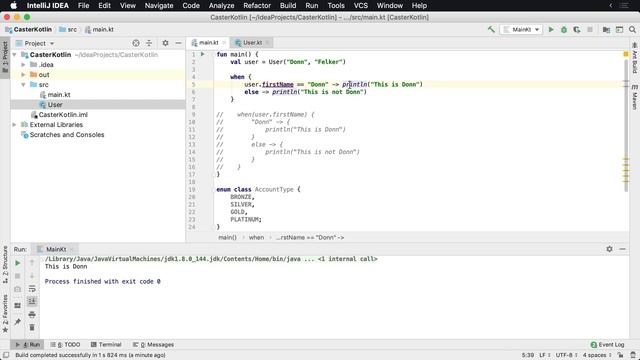Change the UTF-8 file encoding

click(x=566, y=355)
